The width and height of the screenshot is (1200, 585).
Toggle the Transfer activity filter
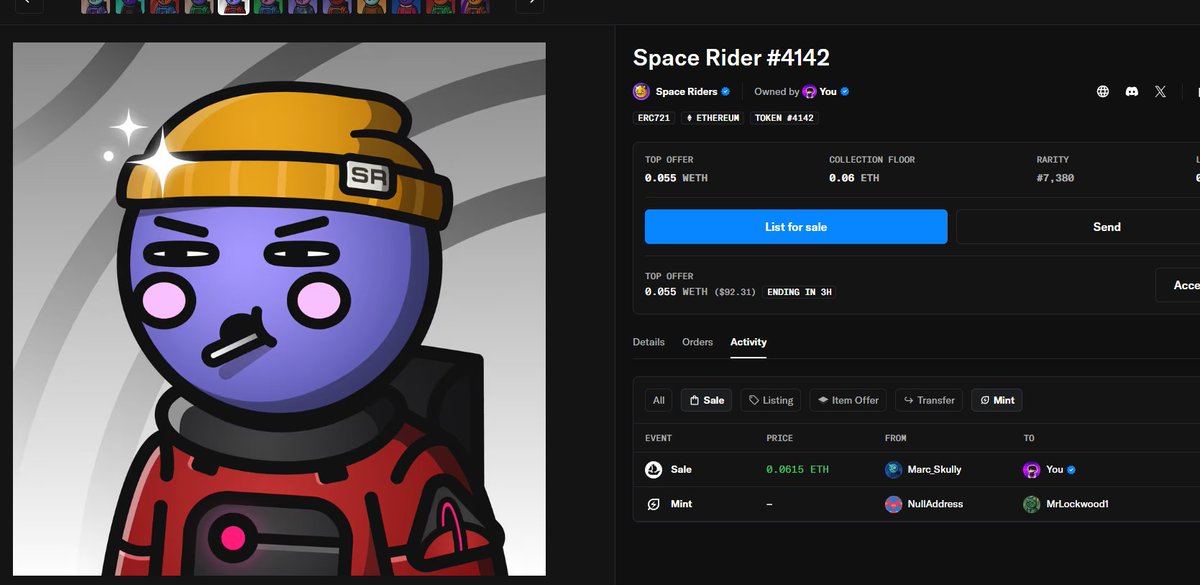tap(929, 400)
